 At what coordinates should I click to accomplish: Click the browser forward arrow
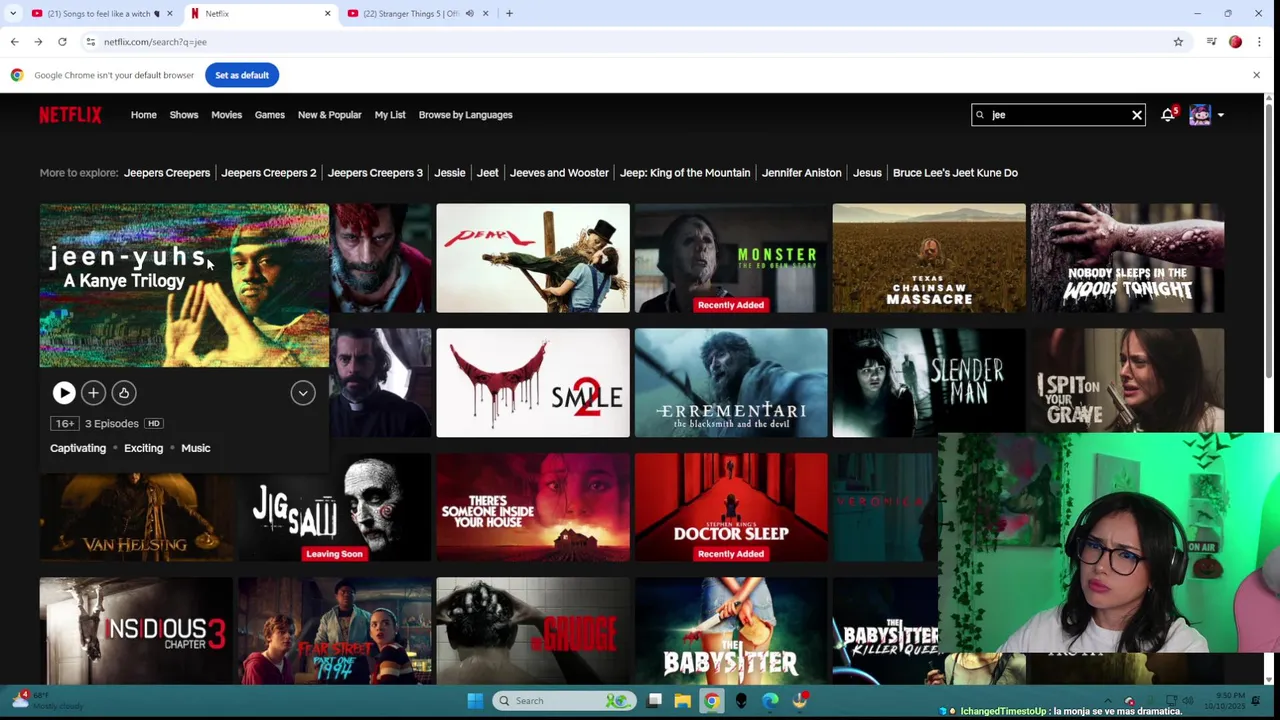38,42
